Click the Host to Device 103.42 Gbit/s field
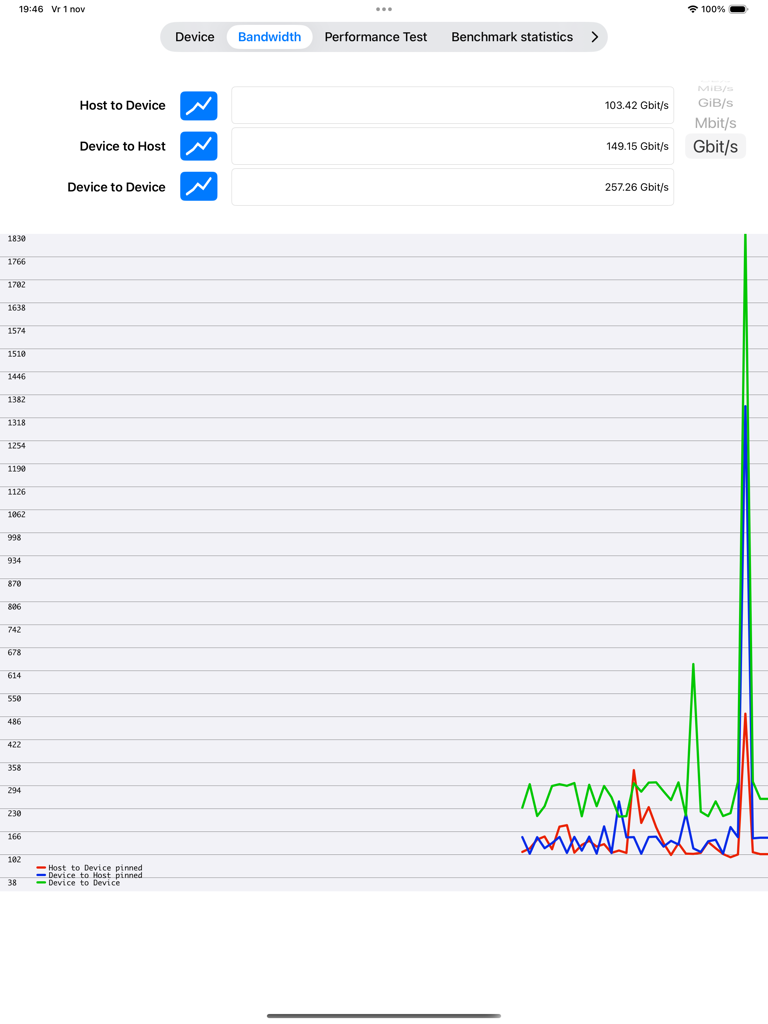Screen dimensions: 768x1024 tap(453, 105)
